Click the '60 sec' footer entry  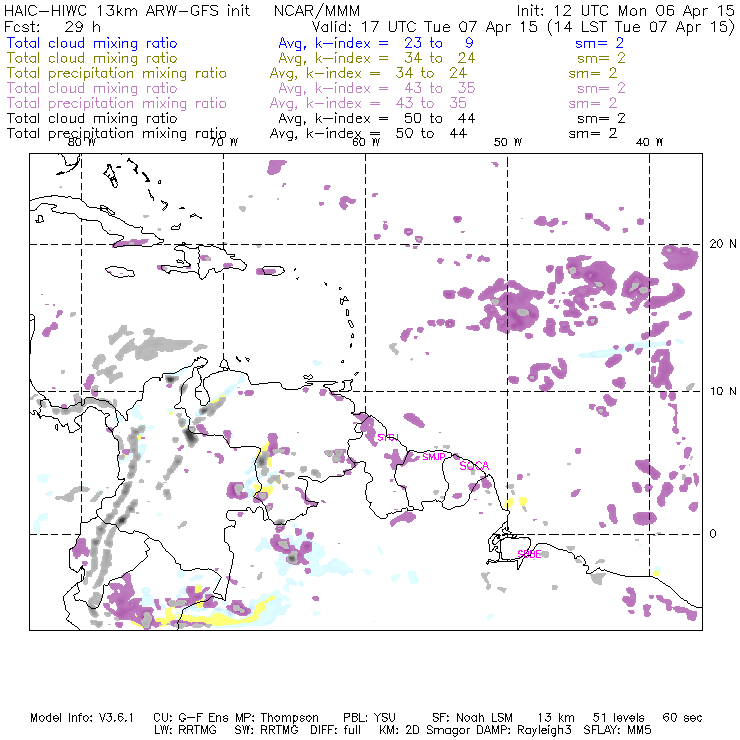click(x=682, y=718)
